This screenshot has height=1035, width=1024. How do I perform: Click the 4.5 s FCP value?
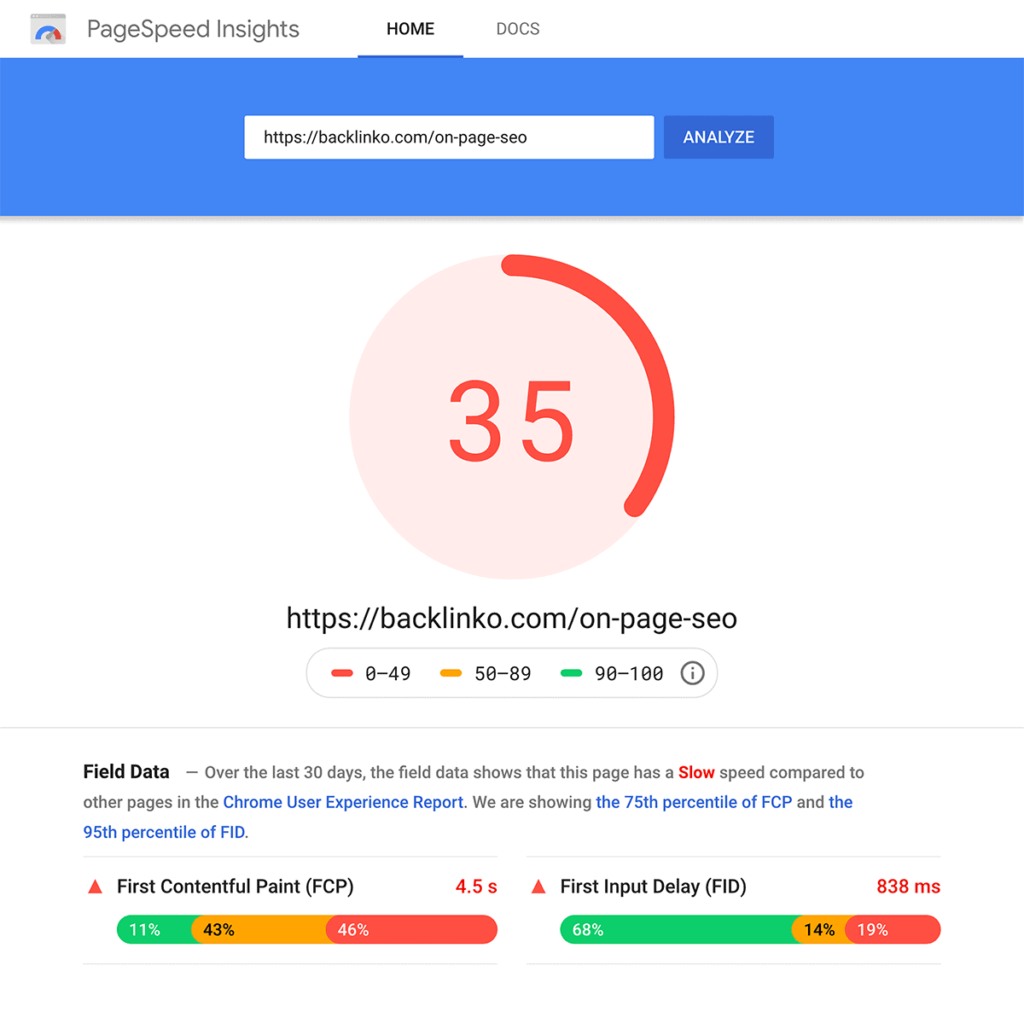pyautogui.click(x=475, y=886)
